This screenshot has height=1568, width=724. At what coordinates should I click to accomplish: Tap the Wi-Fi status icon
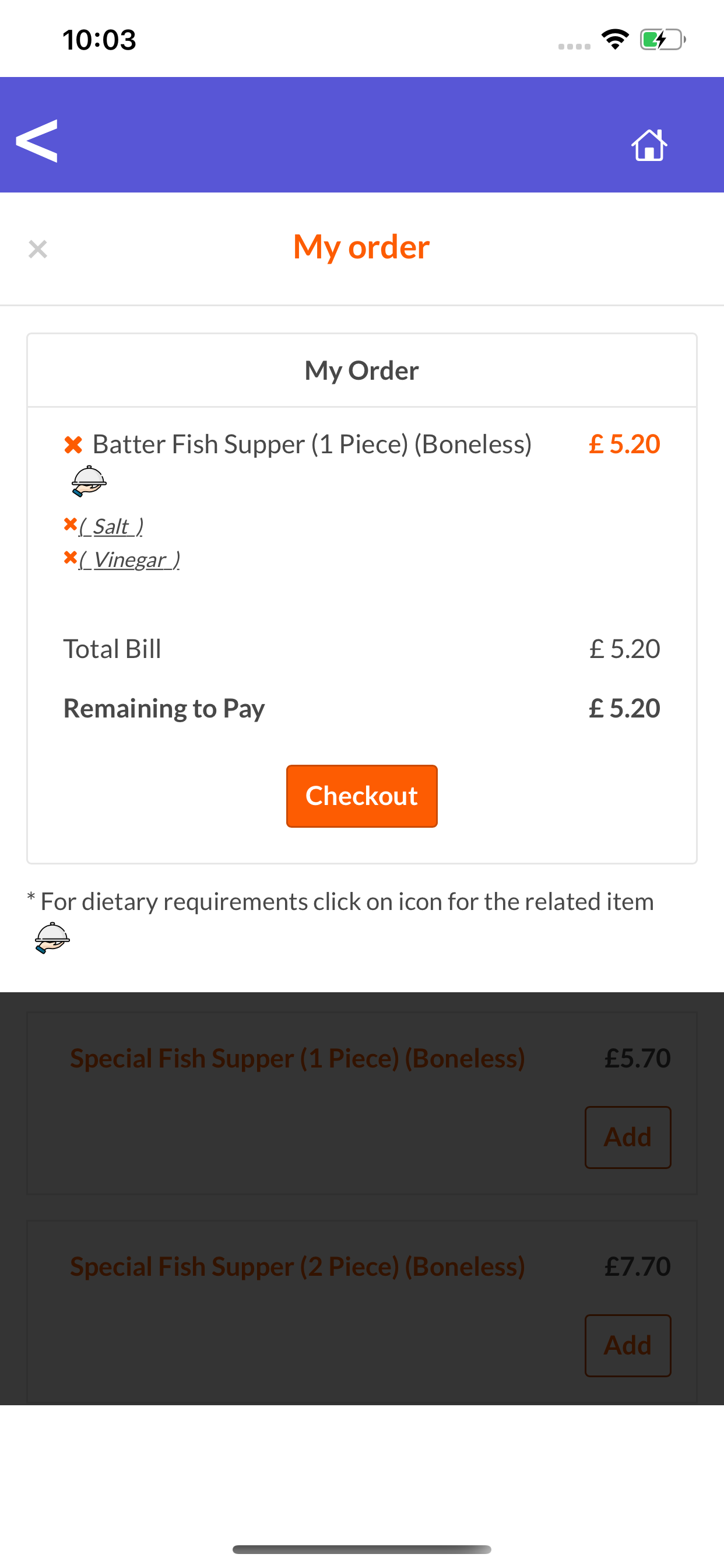(x=615, y=40)
